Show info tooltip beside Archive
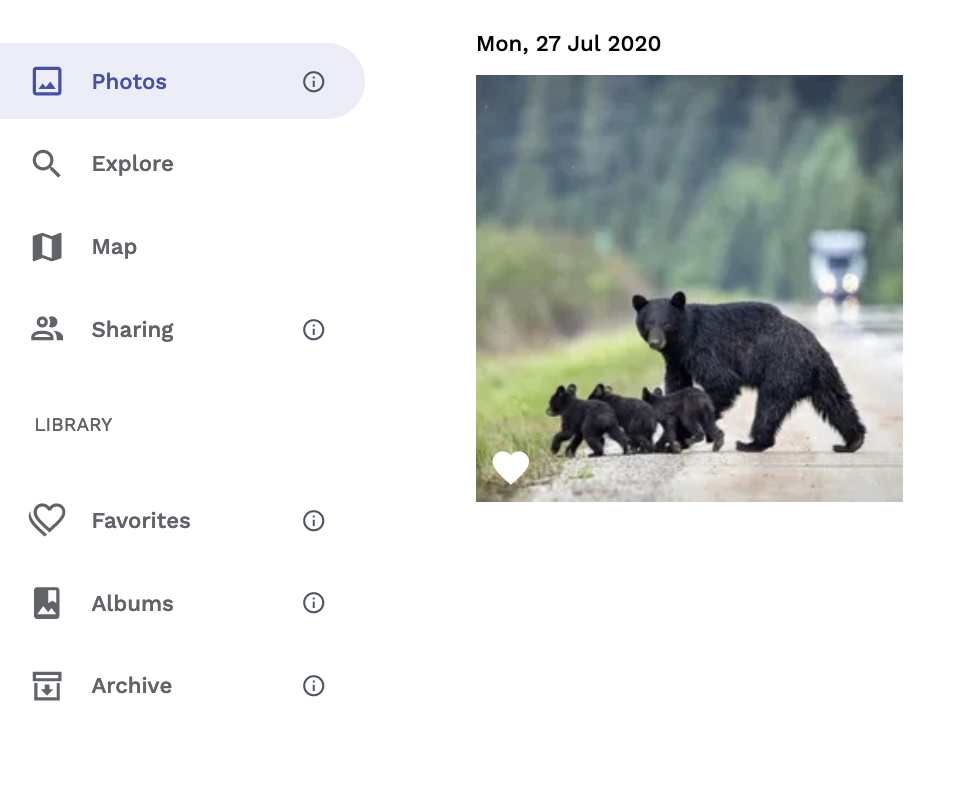The image size is (956, 790). tap(313, 686)
